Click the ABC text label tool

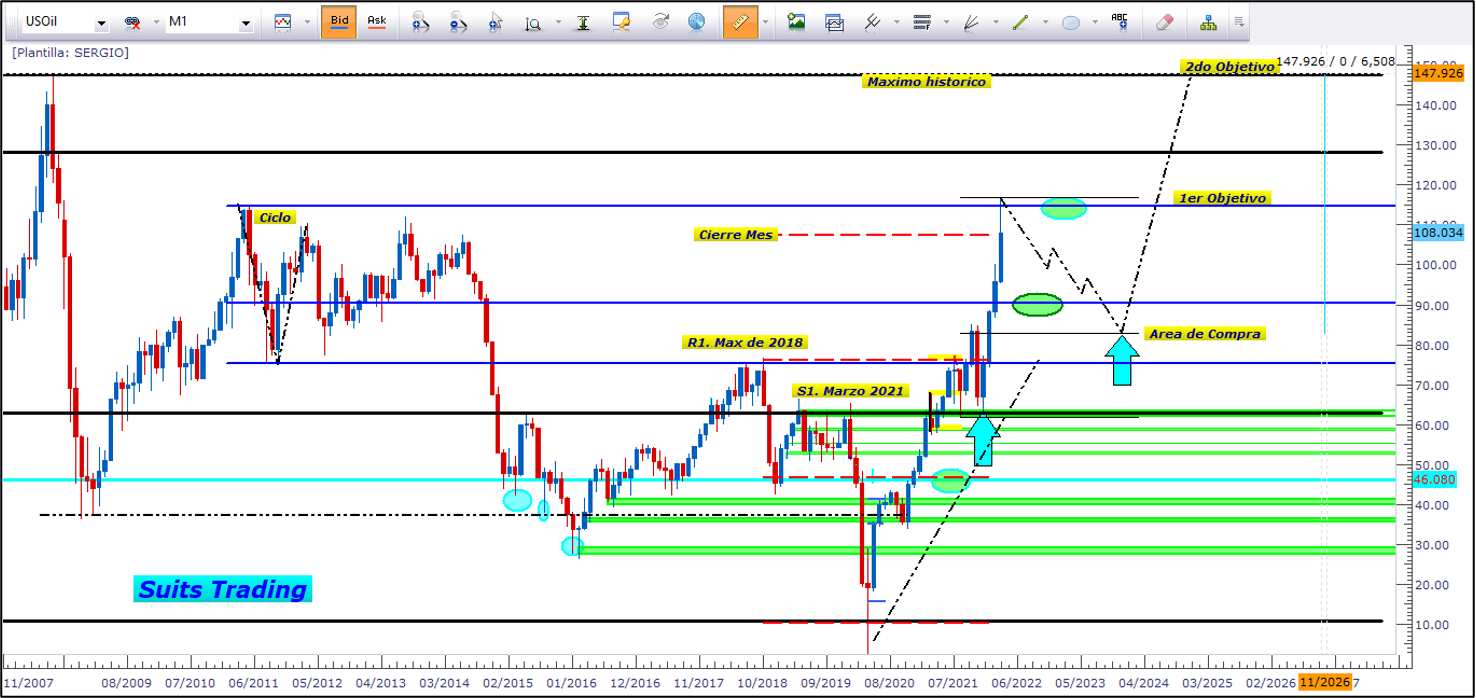pyautogui.click(x=1120, y=21)
